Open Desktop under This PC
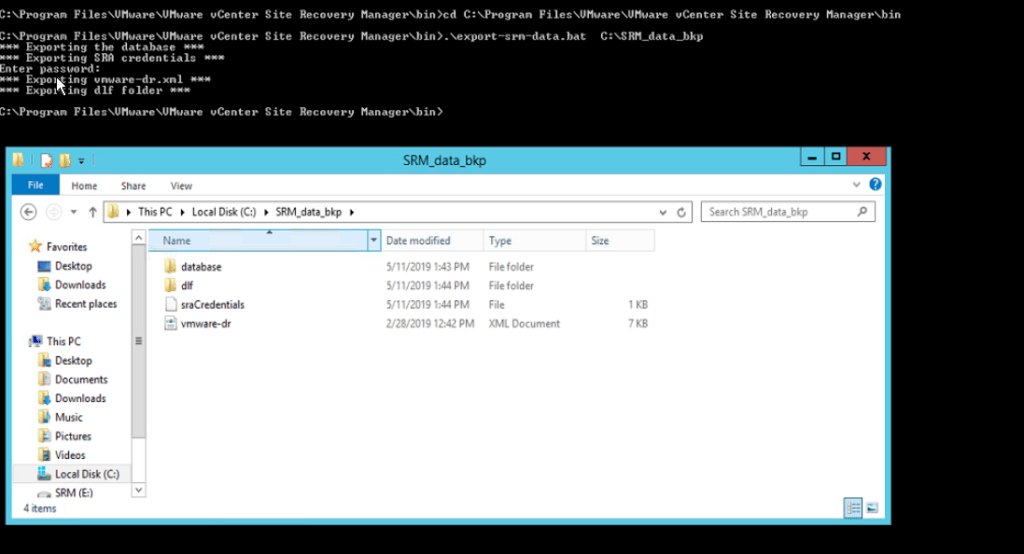The width and height of the screenshot is (1024, 554). click(73, 361)
